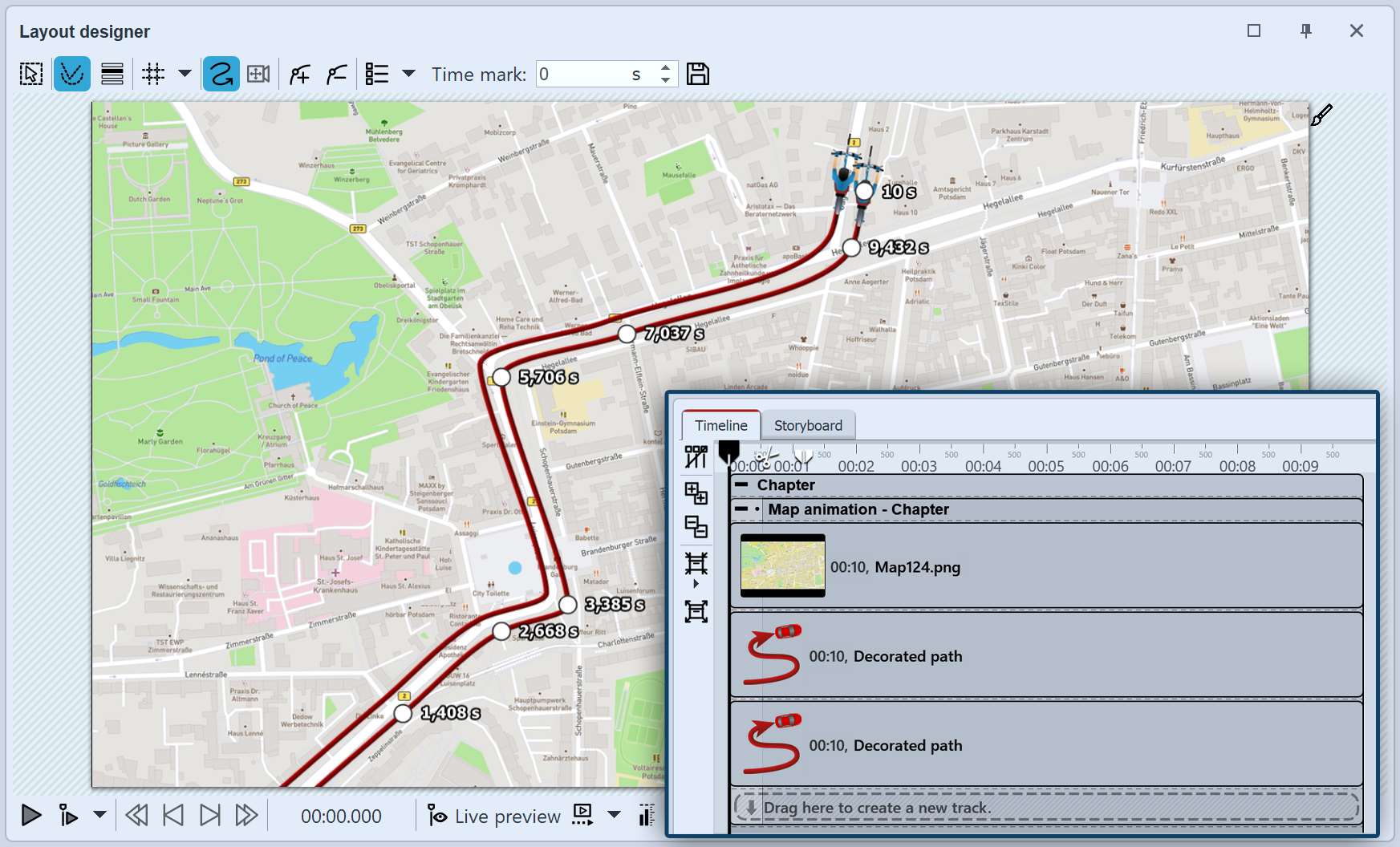1400x847 pixels.
Task: Click the save disk icon
Action: click(x=698, y=75)
